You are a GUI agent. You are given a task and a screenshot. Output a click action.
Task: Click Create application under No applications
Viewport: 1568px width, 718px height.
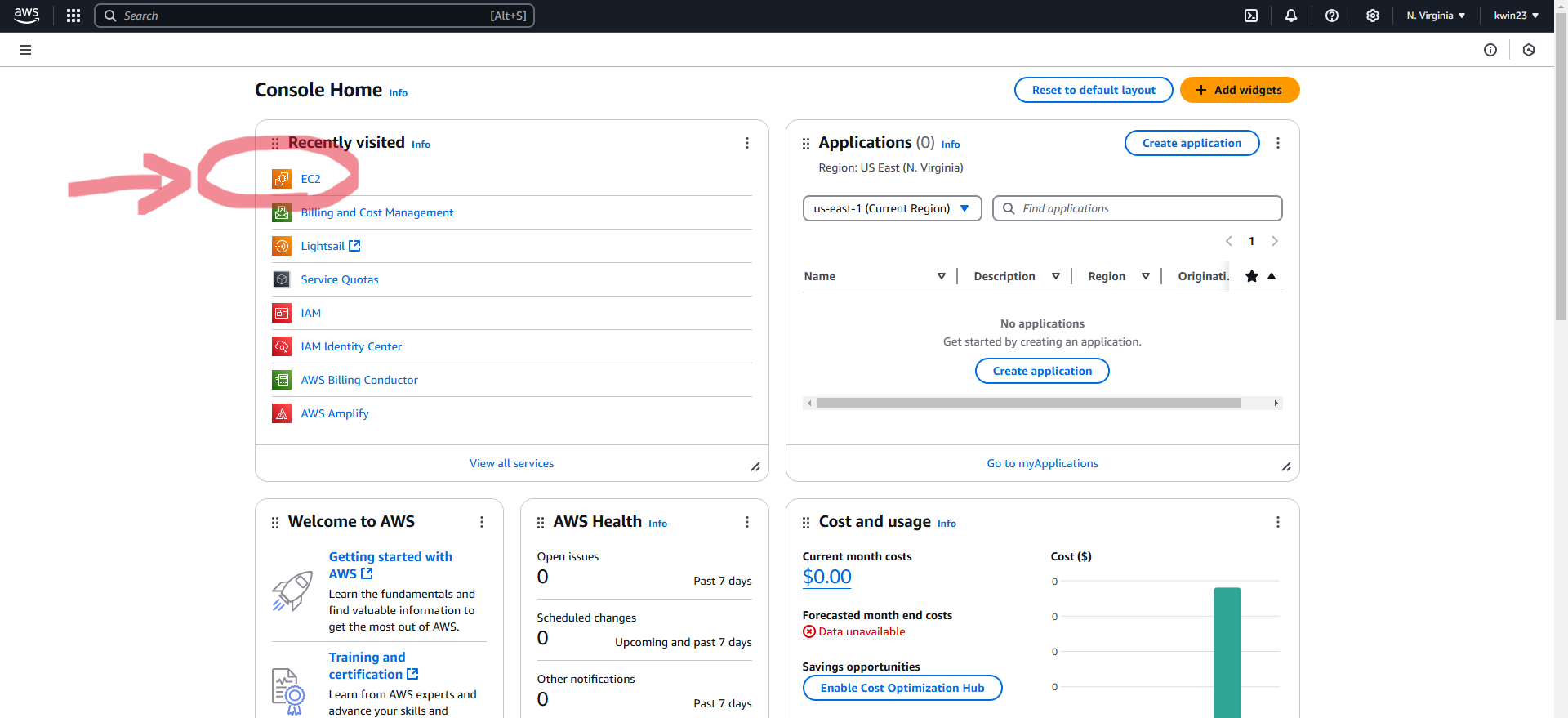tap(1042, 371)
